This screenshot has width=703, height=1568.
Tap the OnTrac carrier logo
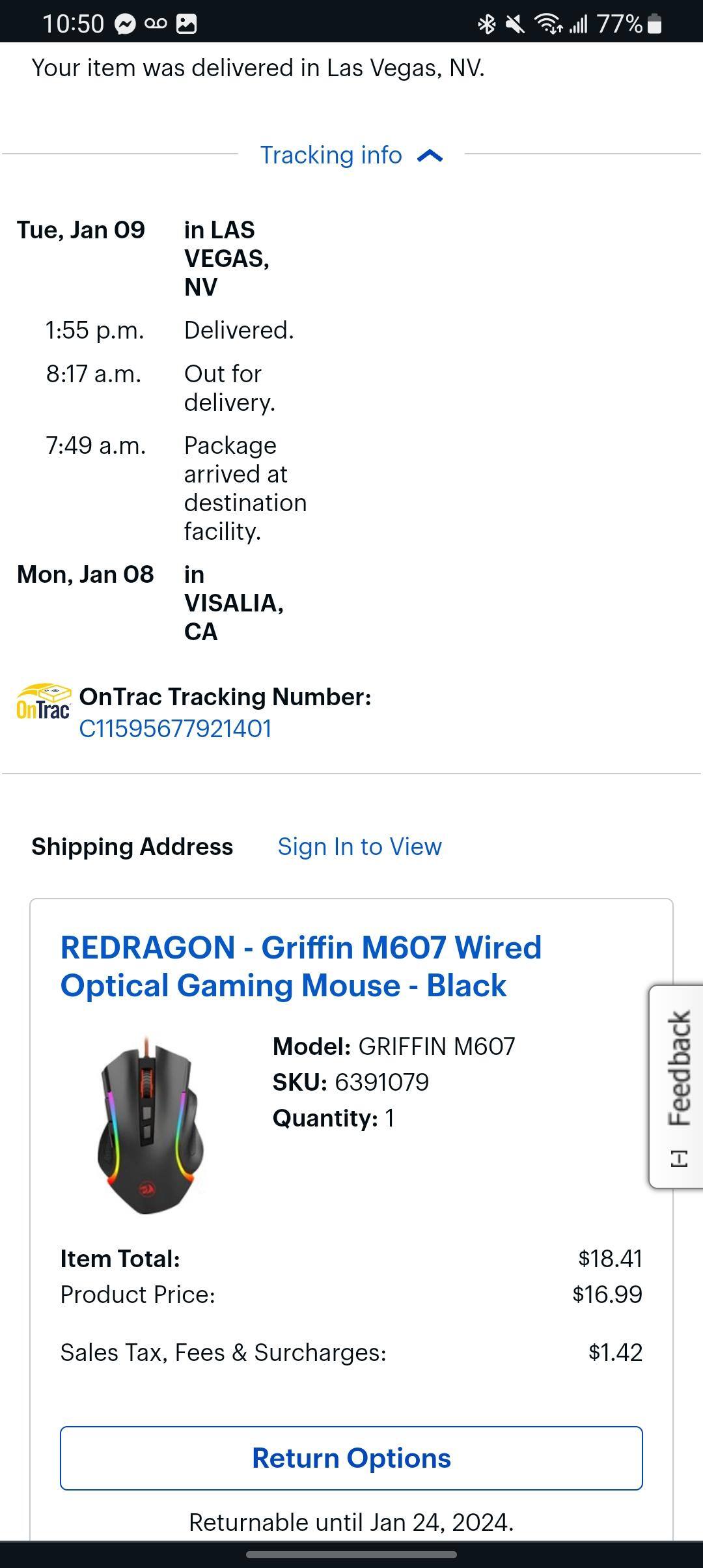tap(43, 702)
